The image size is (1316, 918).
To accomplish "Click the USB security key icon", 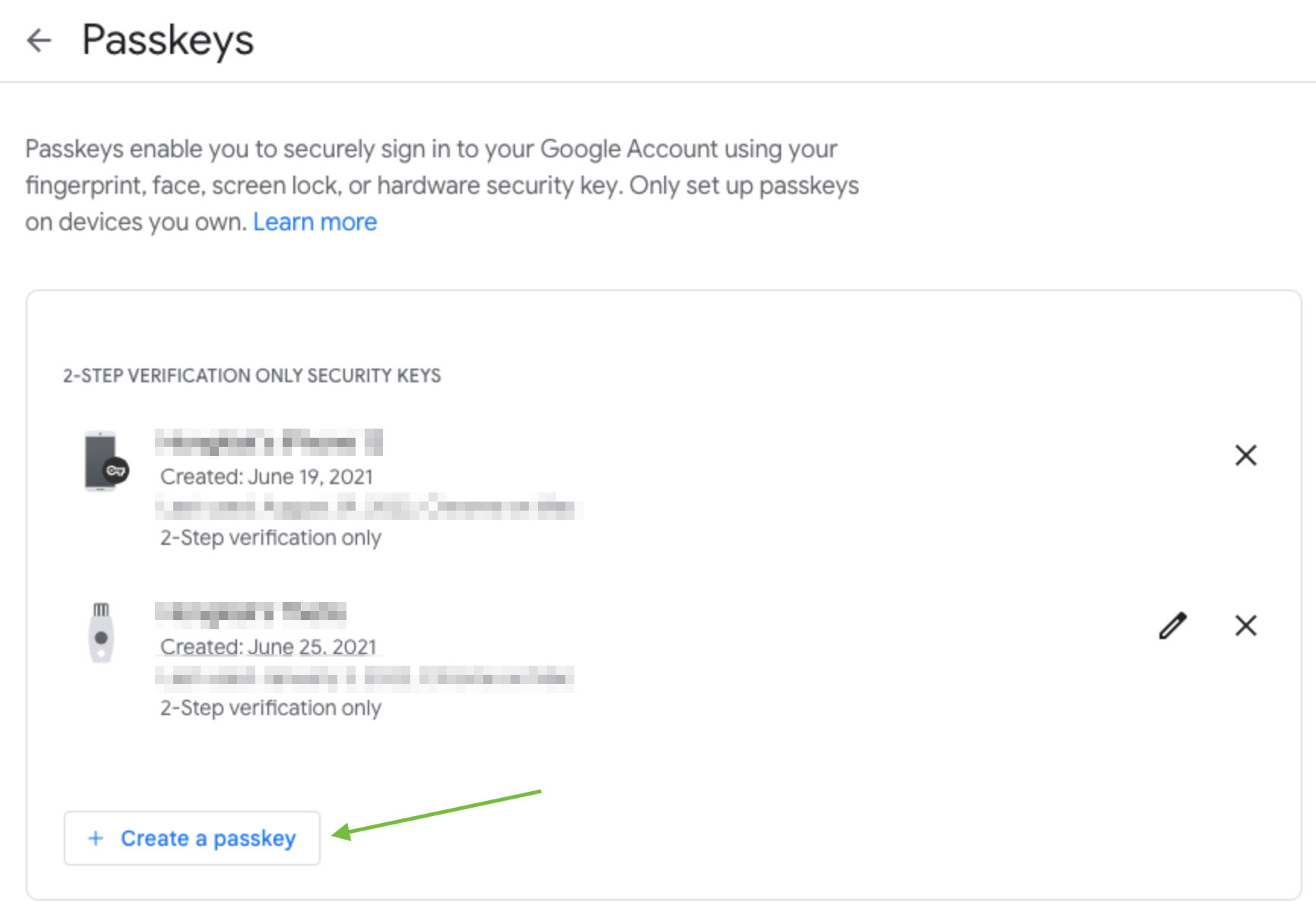I will [x=101, y=632].
